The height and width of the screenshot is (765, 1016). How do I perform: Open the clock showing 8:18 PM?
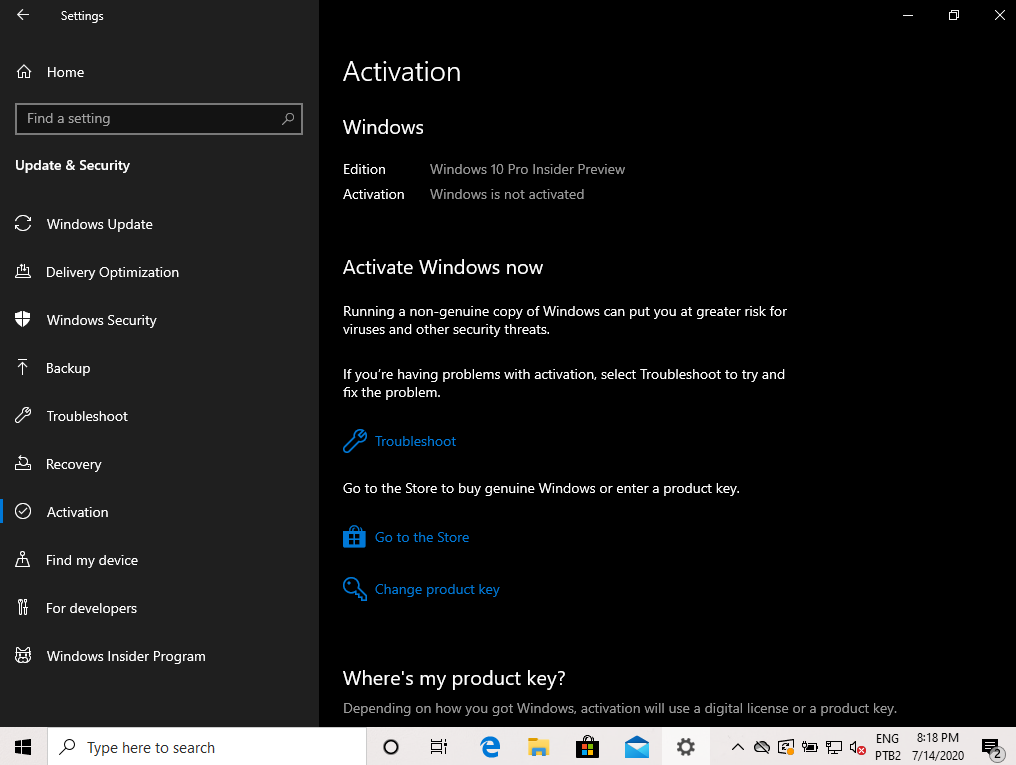coord(938,747)
